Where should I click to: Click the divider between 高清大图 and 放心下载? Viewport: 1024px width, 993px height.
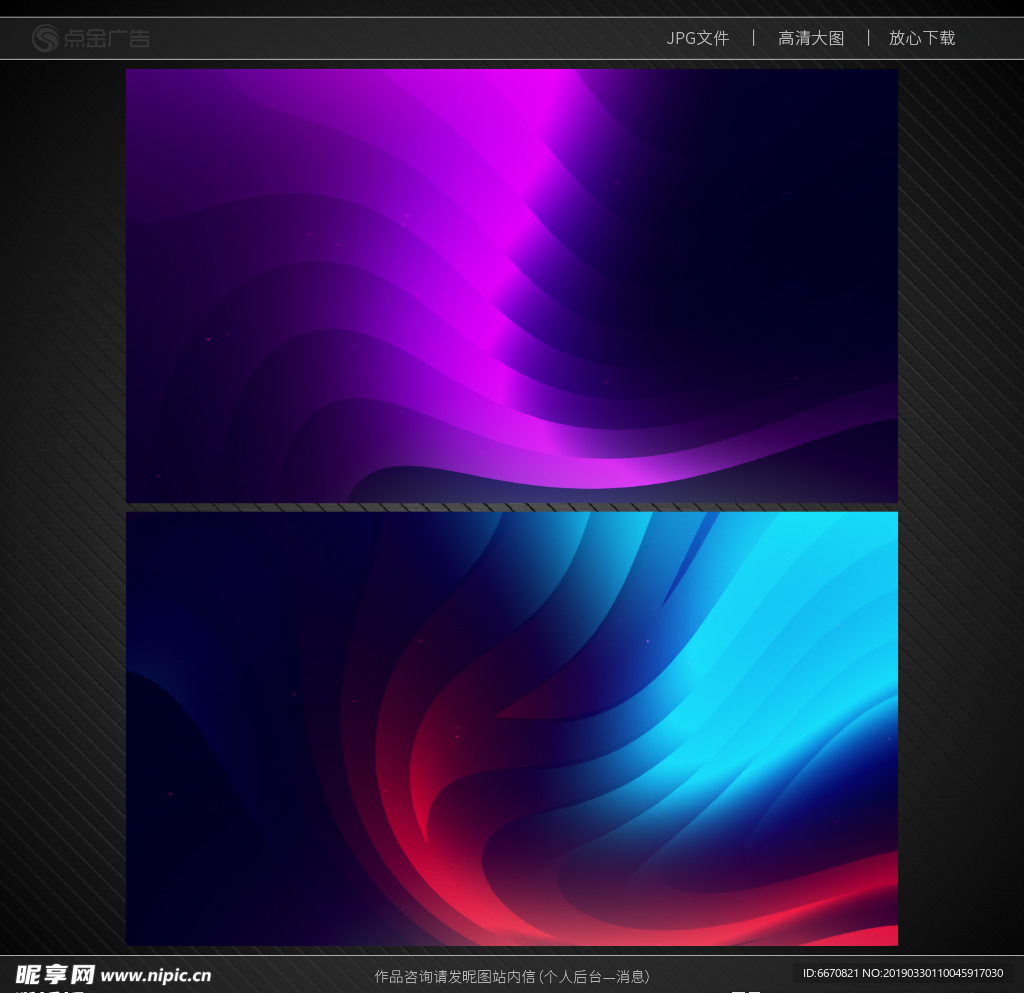coord(868,38)
